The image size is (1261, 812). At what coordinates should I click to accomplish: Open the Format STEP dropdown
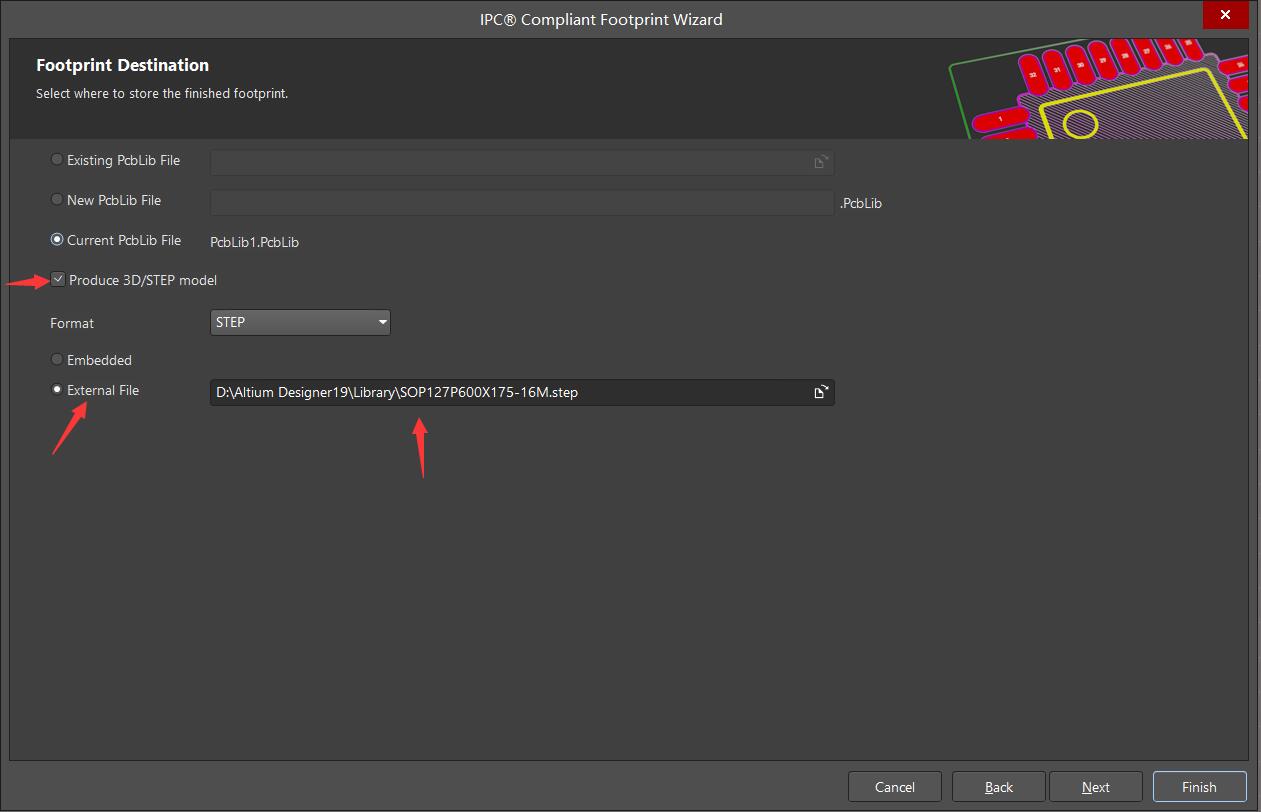pyautogui.click(x=300, y=322)
